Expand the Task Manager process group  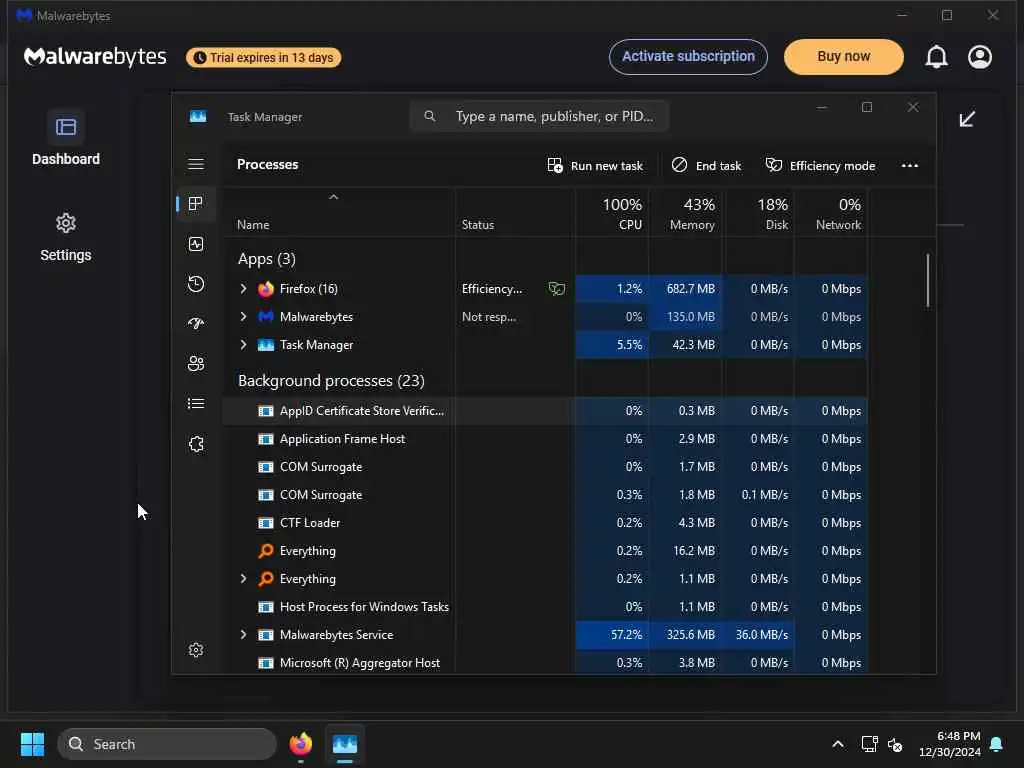coord(244,345)
